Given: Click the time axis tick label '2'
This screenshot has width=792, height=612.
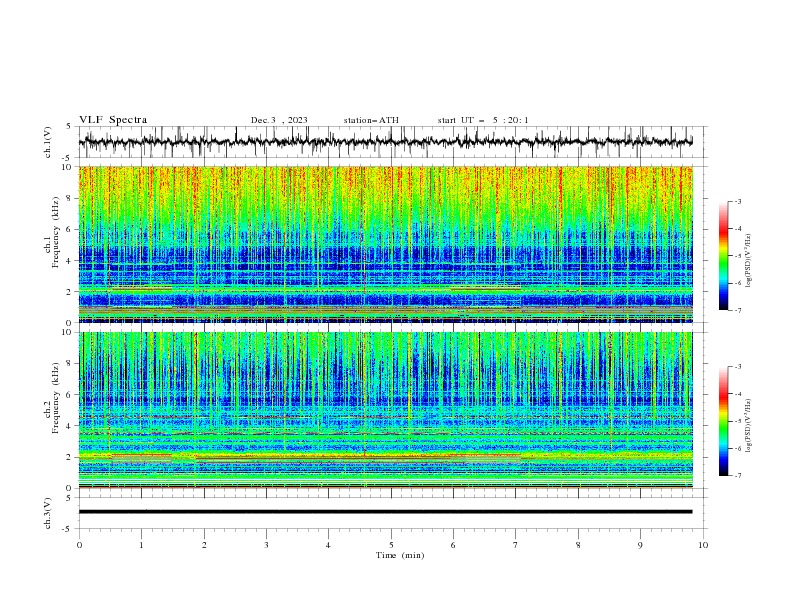Looking at the screenshot, I should click(x=204, y=545).
